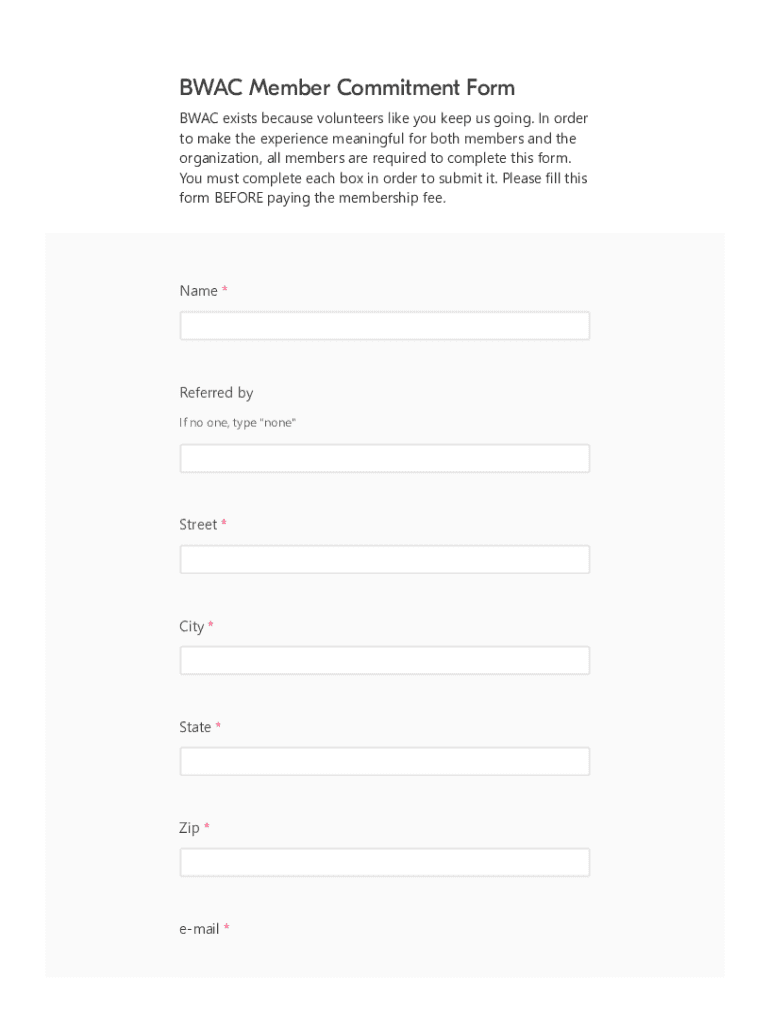Click the form's introductory description paragraph
This screenshot has width=770, height=1024.
[x=383, y=158]
